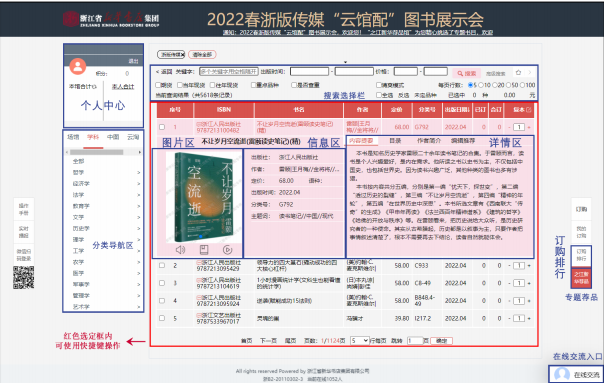This screenshot has width=604, height=383.
Task: Select 10 rows per page radio
Action: (x=480, y=85)
